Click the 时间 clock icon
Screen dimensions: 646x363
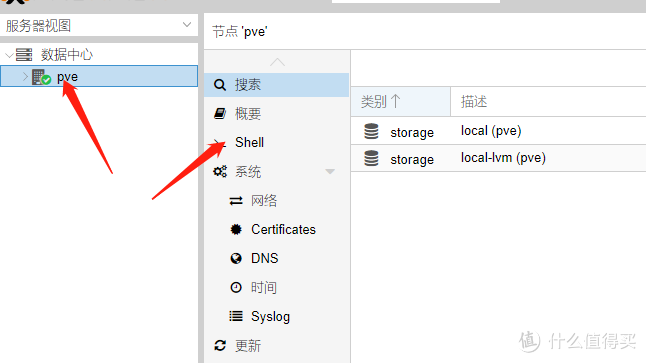236,287
